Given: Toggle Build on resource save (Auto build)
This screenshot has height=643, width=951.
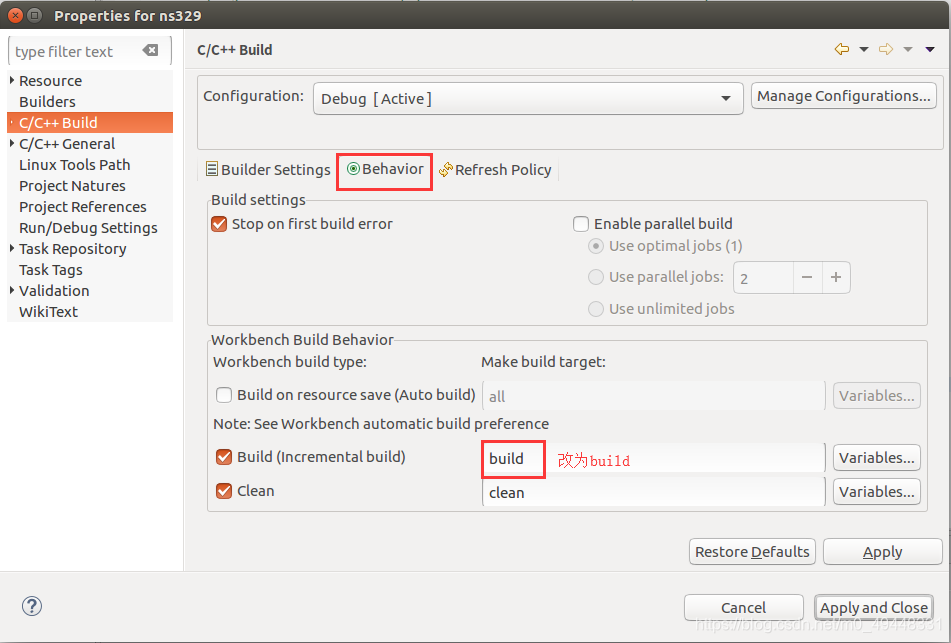Looking at the screenshot, I should tap(224, 395).
